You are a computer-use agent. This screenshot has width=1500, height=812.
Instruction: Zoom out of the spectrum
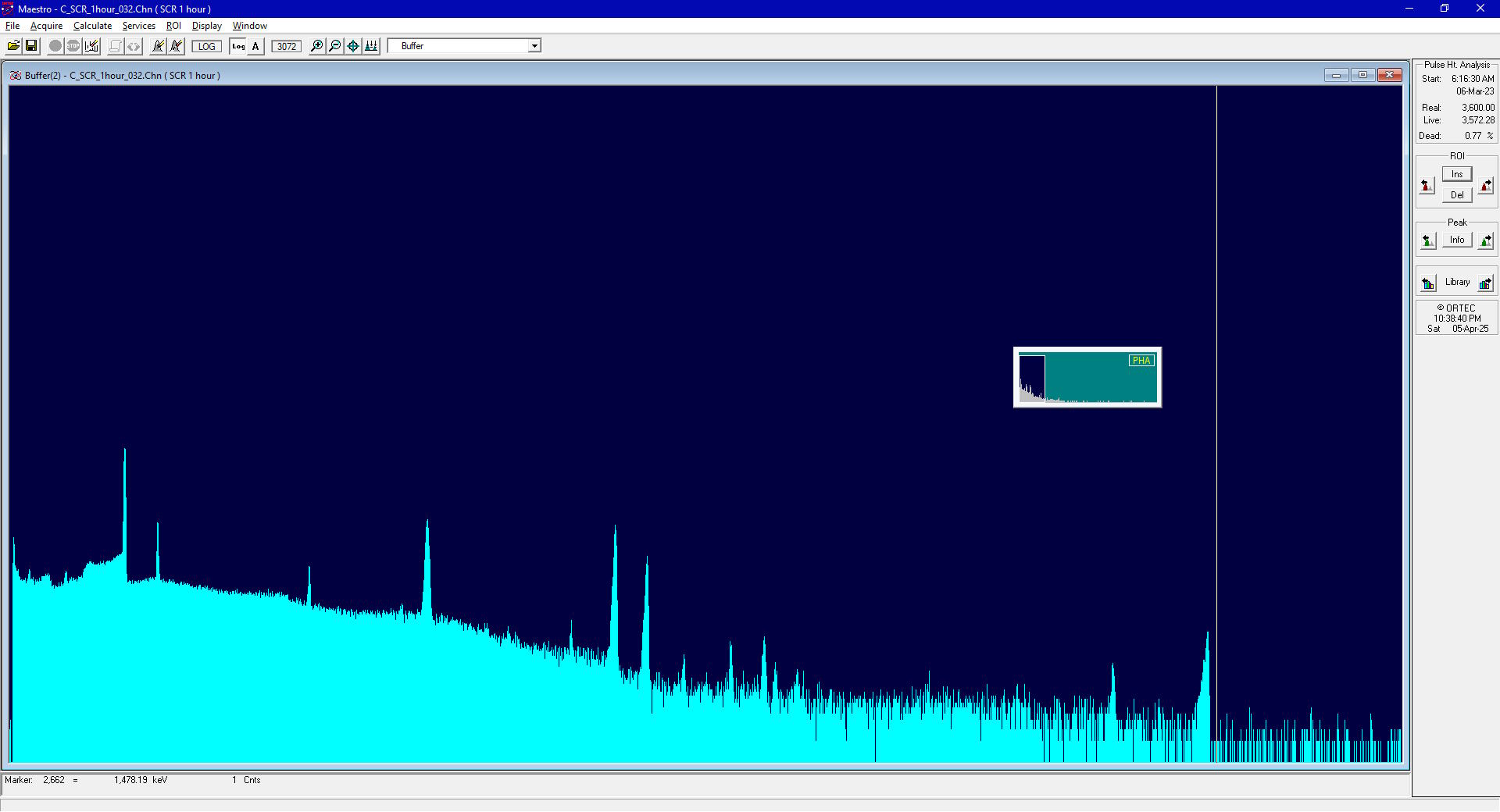coord(334,46)
